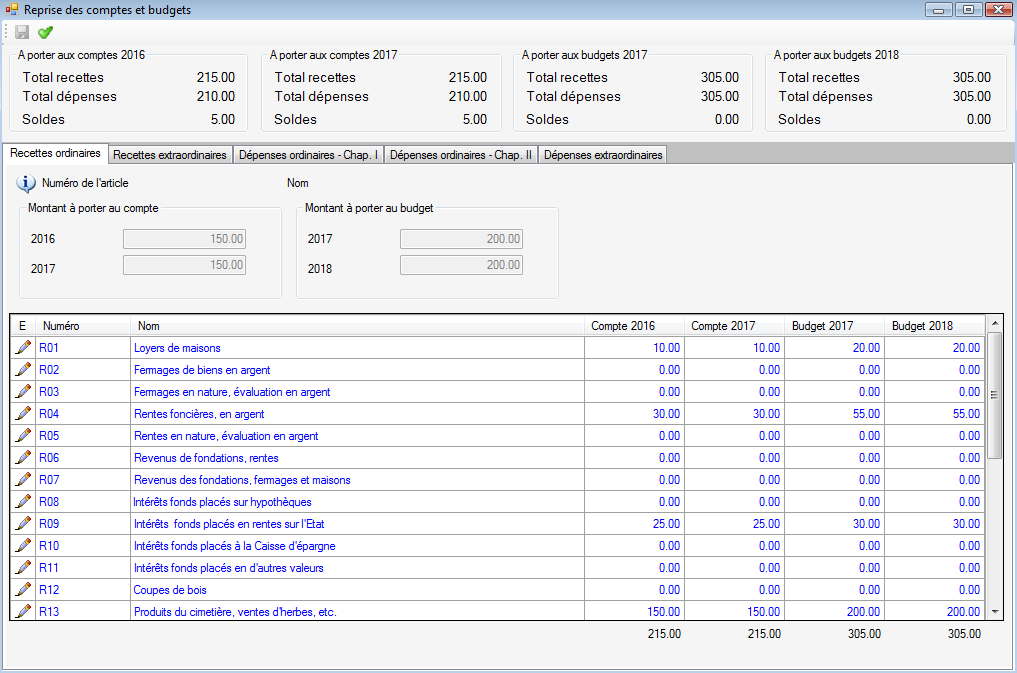This screenshot has height=673, width=1017.
Task: Click the Budget 2017 value for row R04
Action: coord(835,414)
